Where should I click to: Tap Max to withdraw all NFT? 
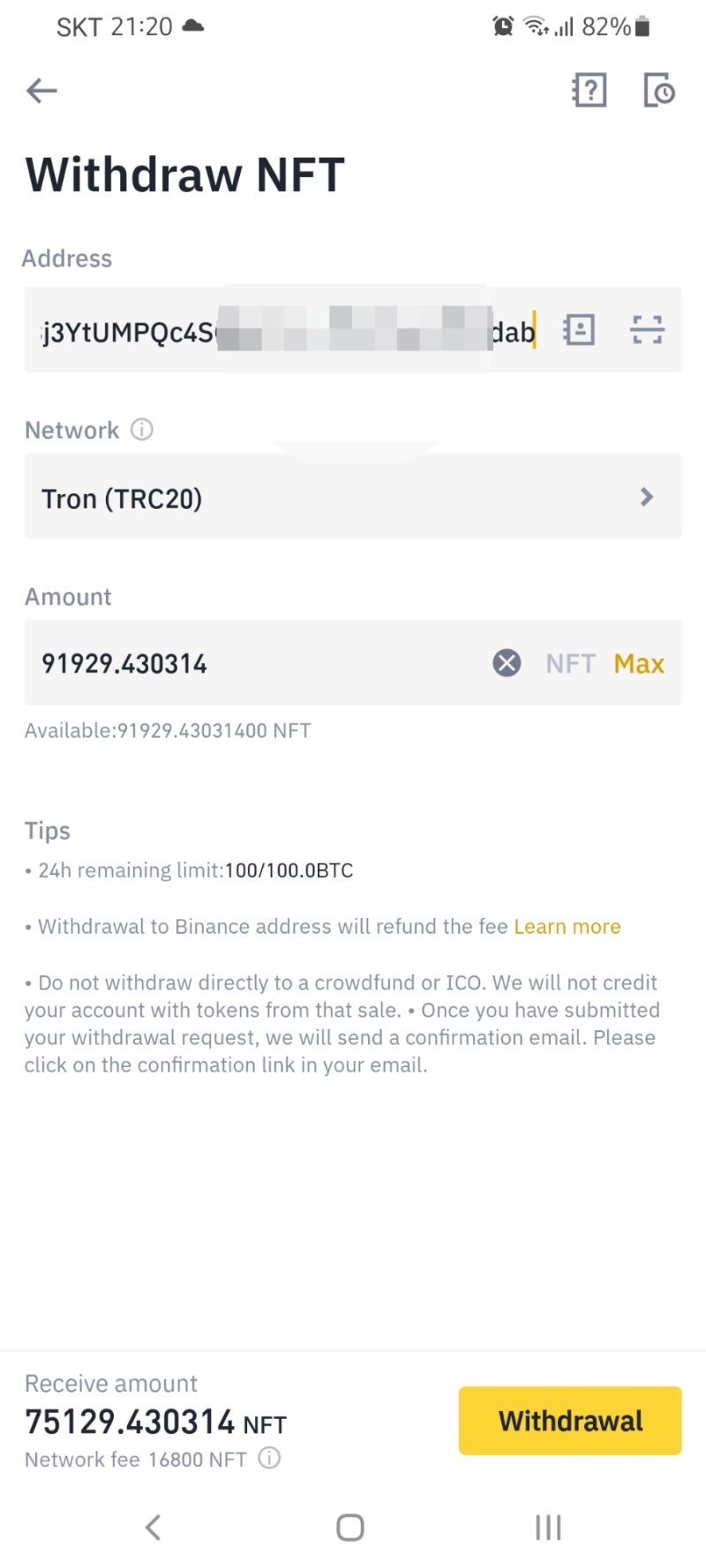[639, 663]
